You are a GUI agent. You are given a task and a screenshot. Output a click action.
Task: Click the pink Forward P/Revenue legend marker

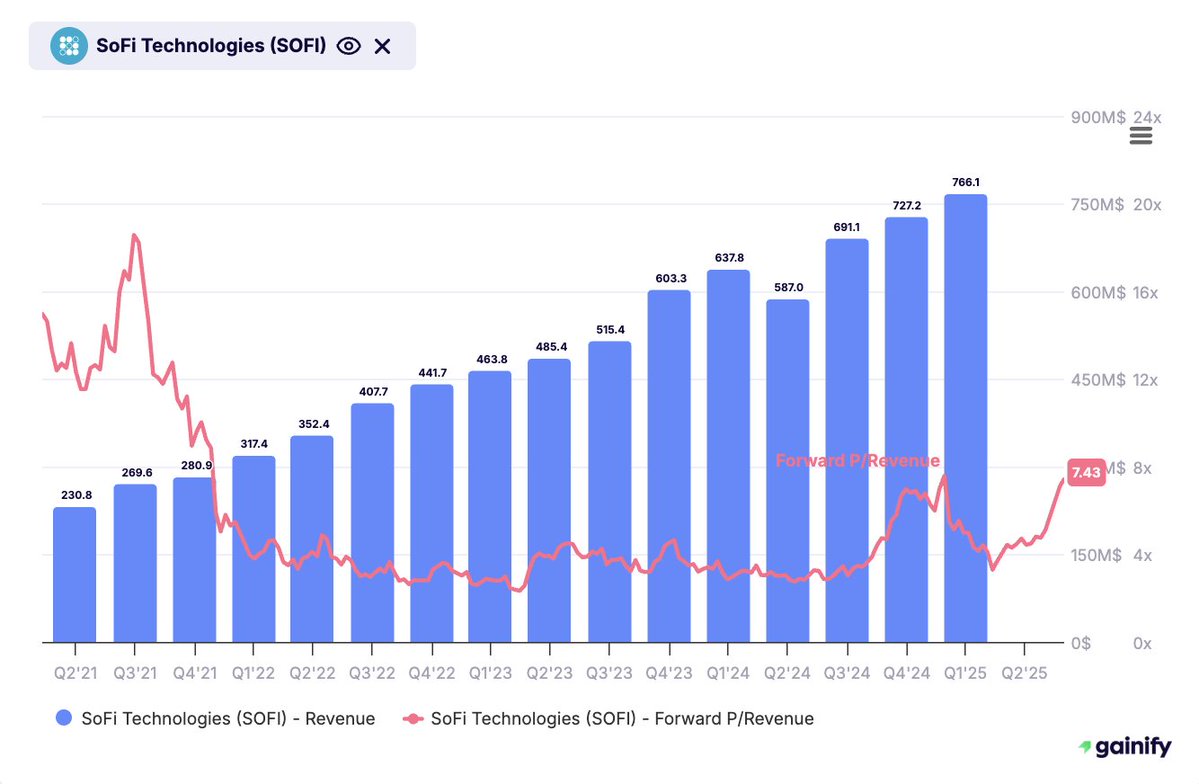tap(413, 718)
